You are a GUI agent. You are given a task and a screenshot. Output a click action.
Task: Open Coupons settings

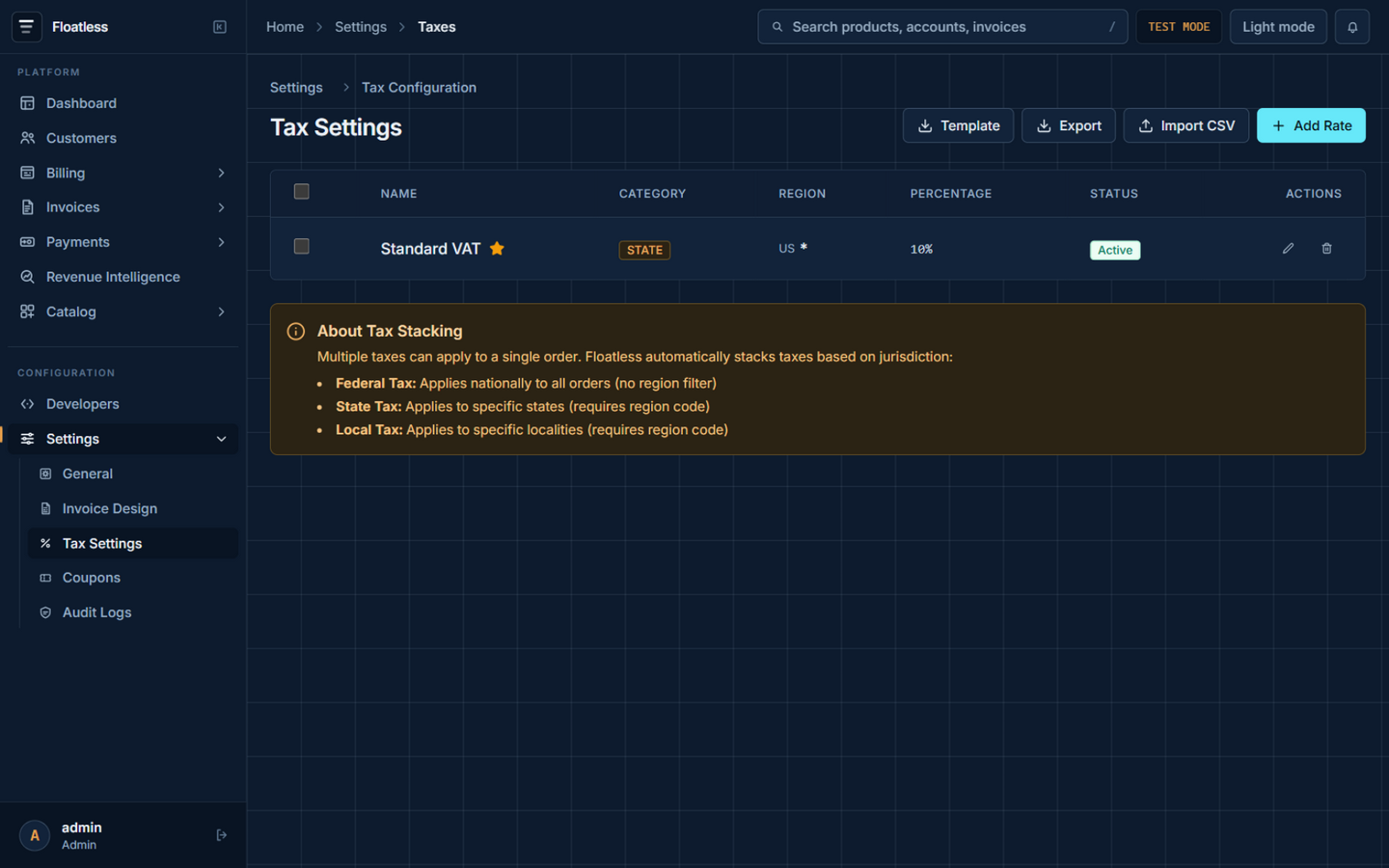click(x=133, y=578)
